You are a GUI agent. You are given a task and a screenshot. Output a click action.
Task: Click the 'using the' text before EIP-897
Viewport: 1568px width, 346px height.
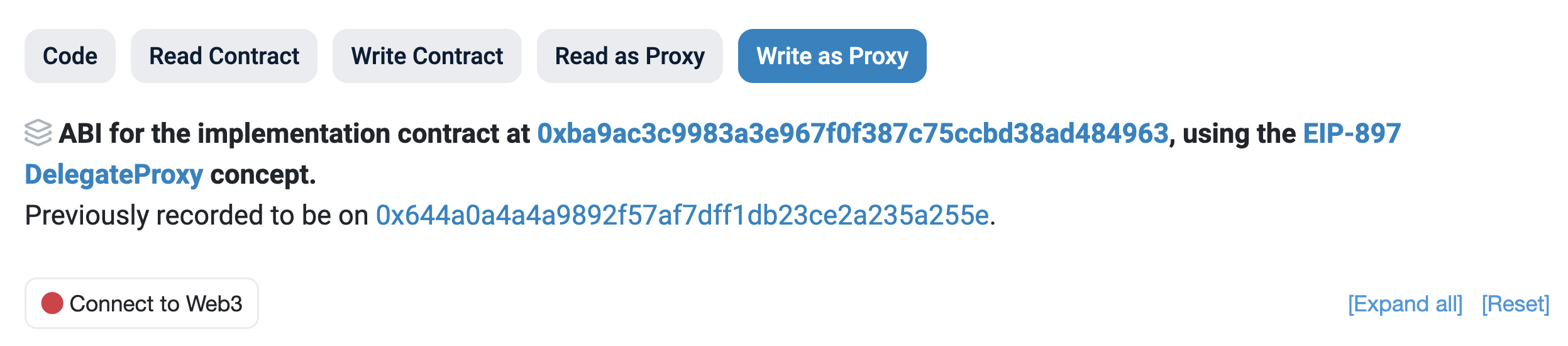coord(1239,134)
